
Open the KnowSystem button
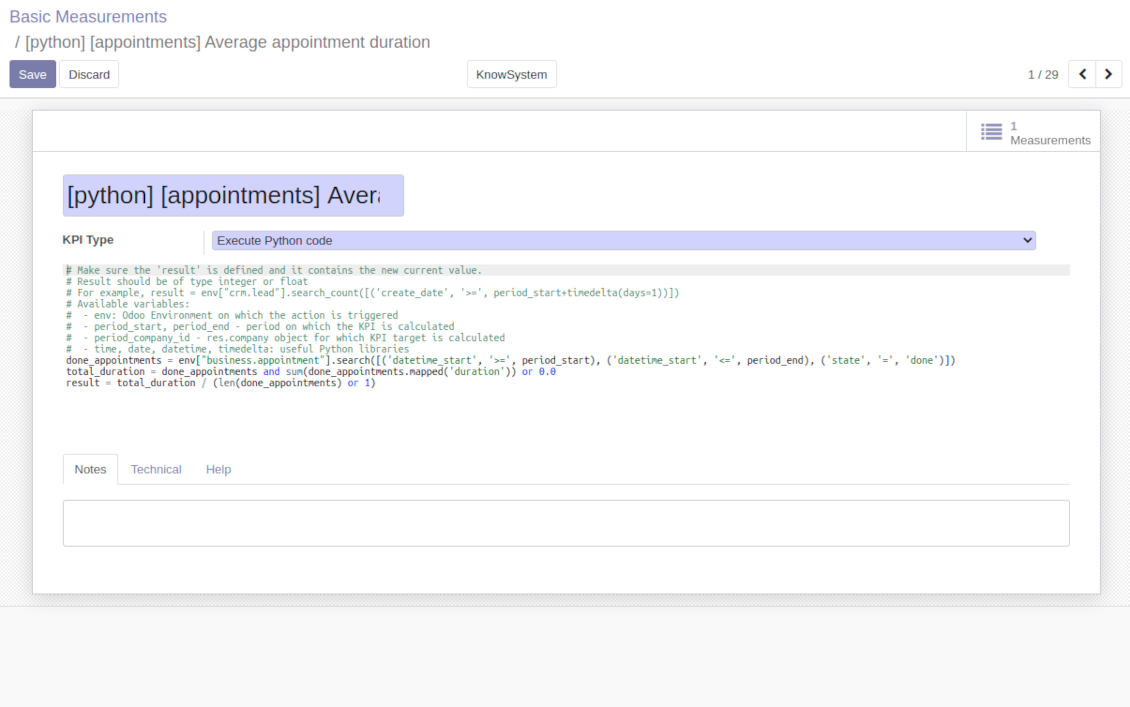click(x=512, y=74)
